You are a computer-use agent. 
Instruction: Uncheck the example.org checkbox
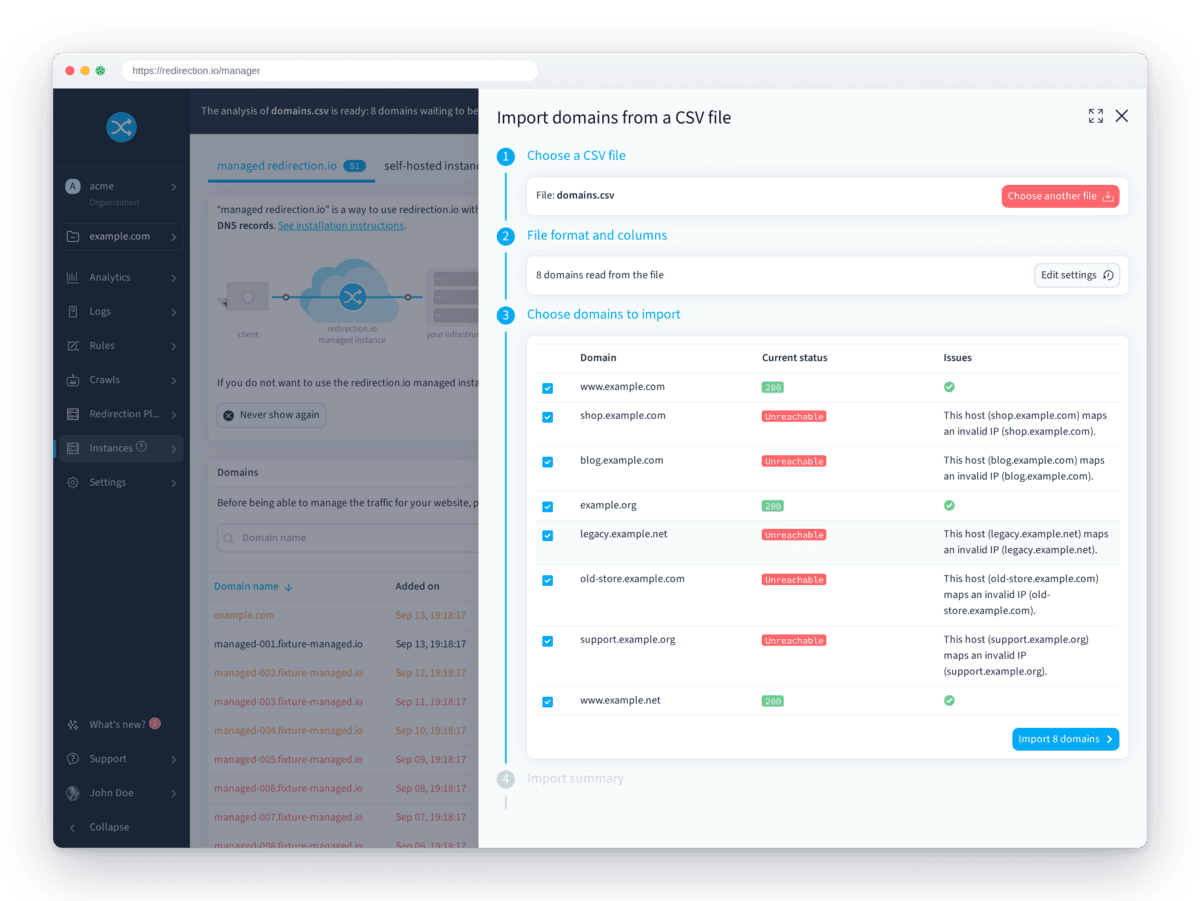coord(547,507)
